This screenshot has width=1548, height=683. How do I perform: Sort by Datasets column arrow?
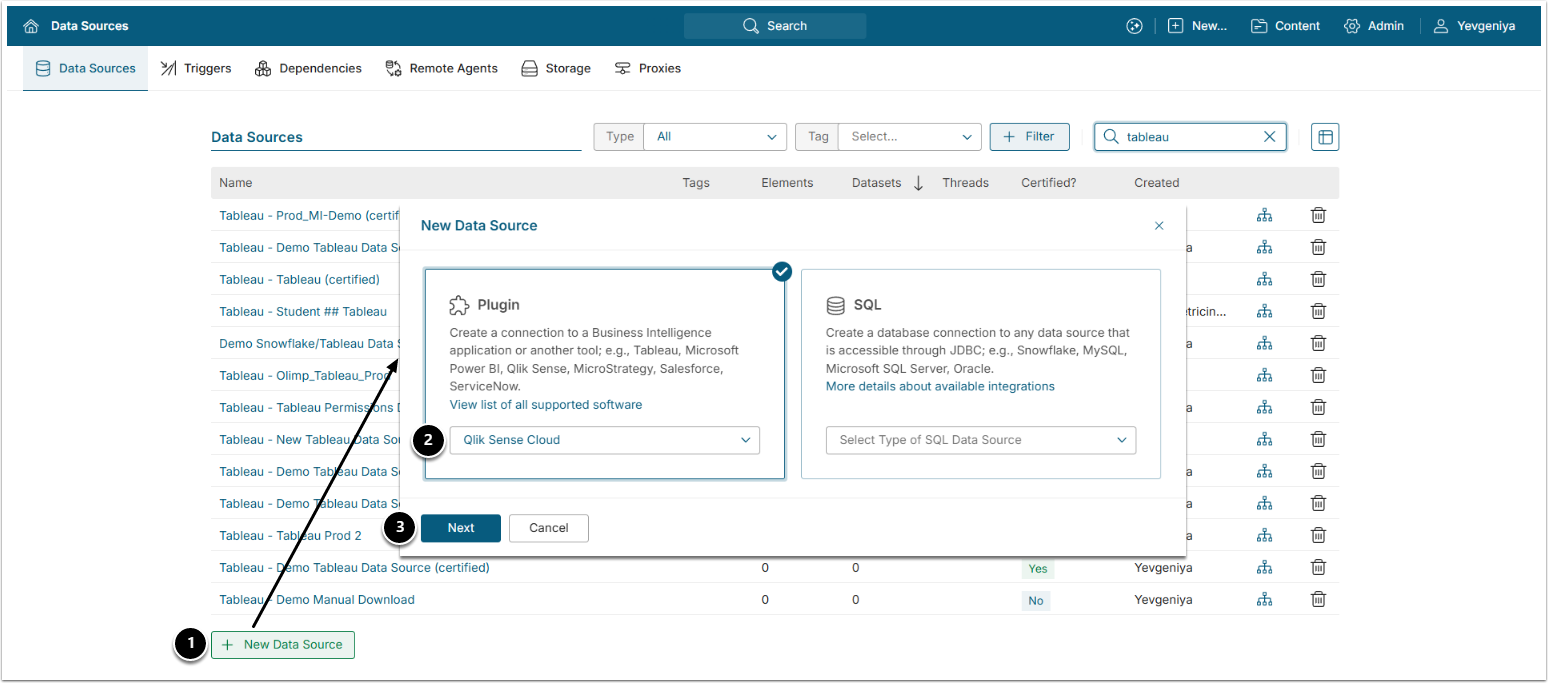pos(918,183)
